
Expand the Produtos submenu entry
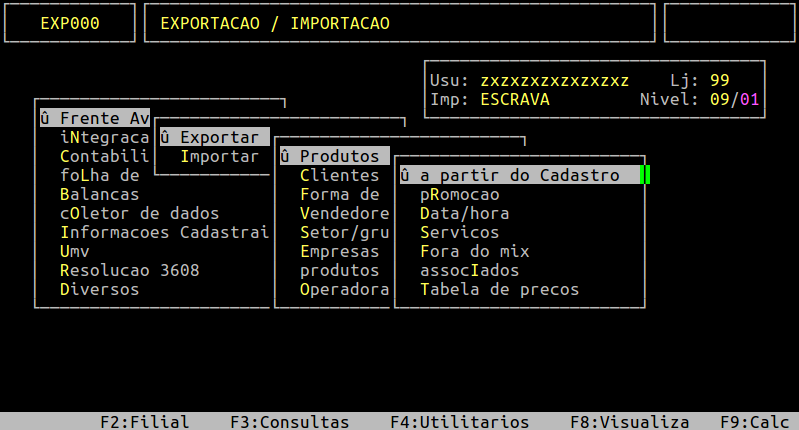point(333,157)
